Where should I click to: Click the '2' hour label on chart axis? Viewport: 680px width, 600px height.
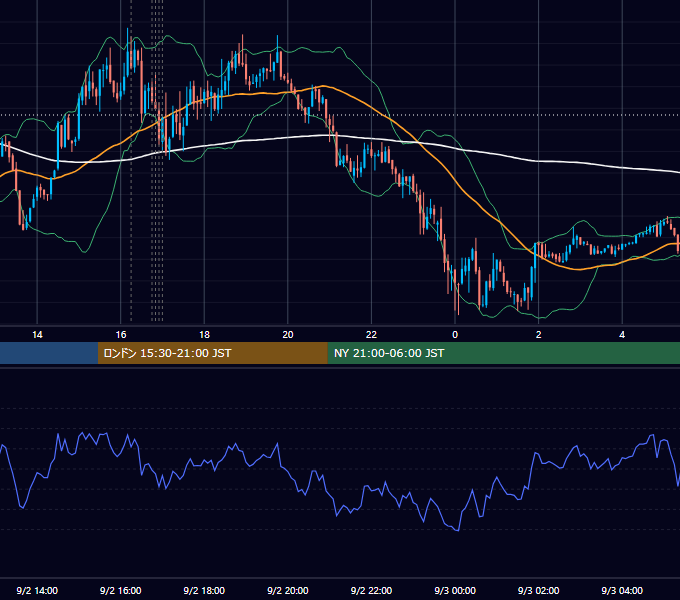539,335
